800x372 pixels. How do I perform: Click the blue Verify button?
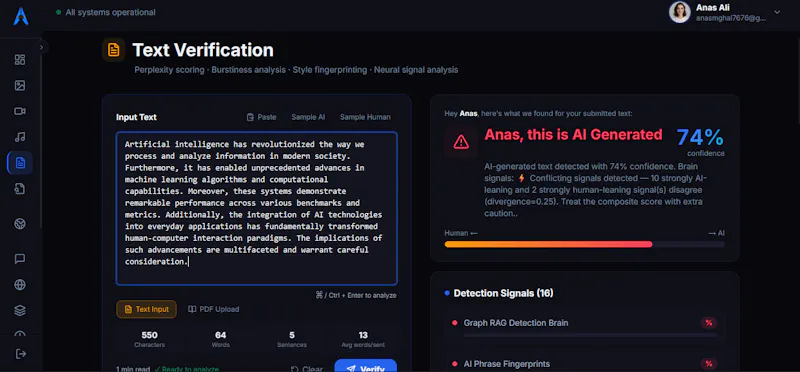coord(366,366)
